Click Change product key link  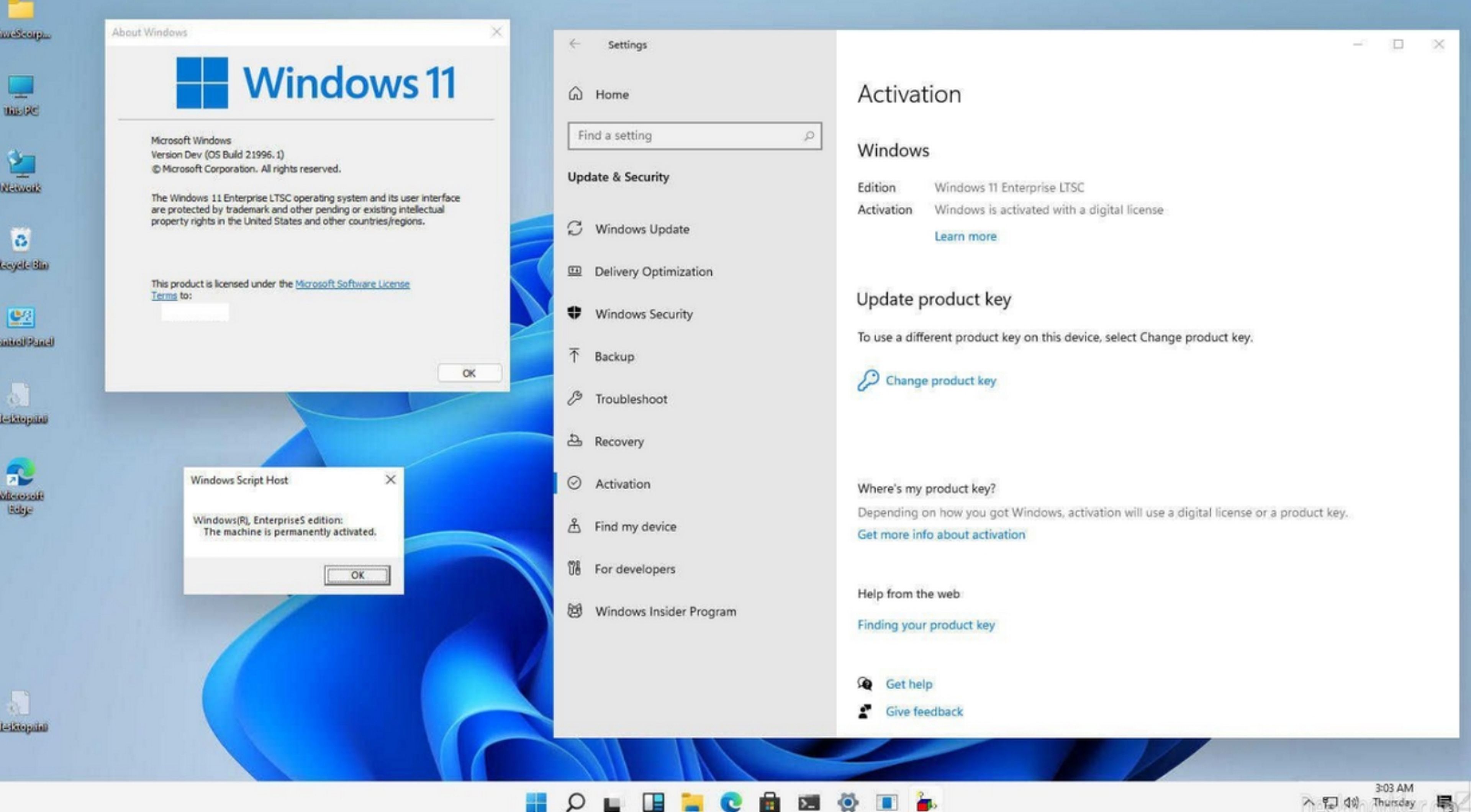click(x=940, y=380)
